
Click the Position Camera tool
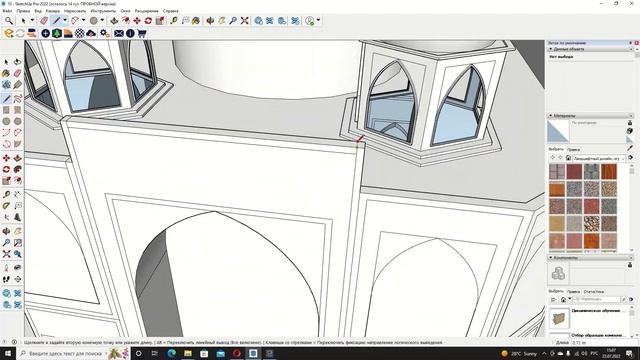[6, 268]
